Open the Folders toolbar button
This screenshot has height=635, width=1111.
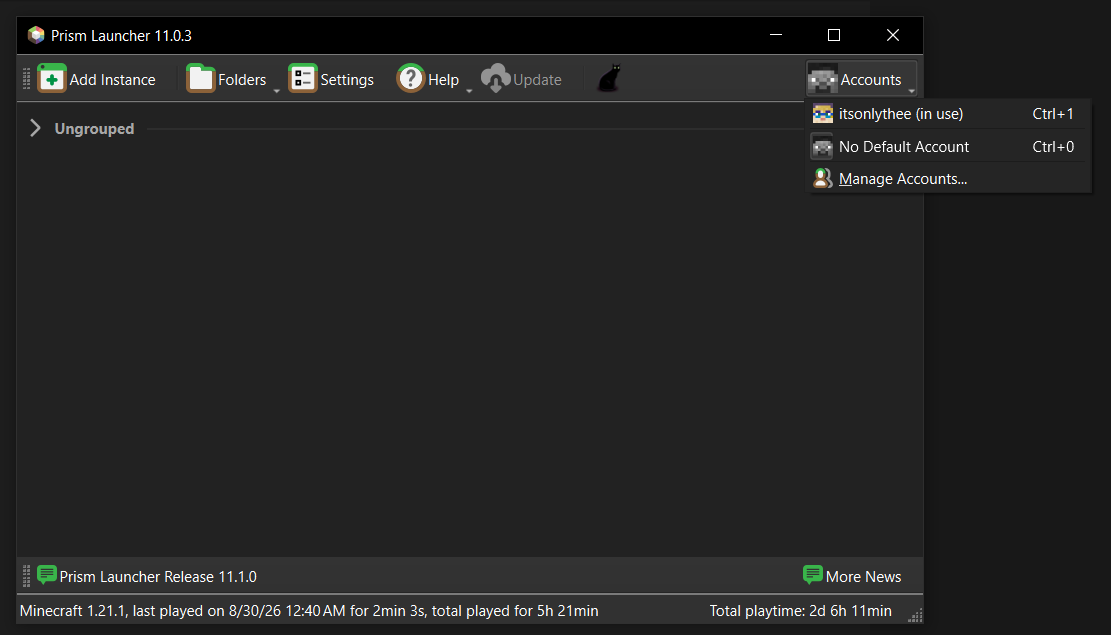(x=227, y=79)
